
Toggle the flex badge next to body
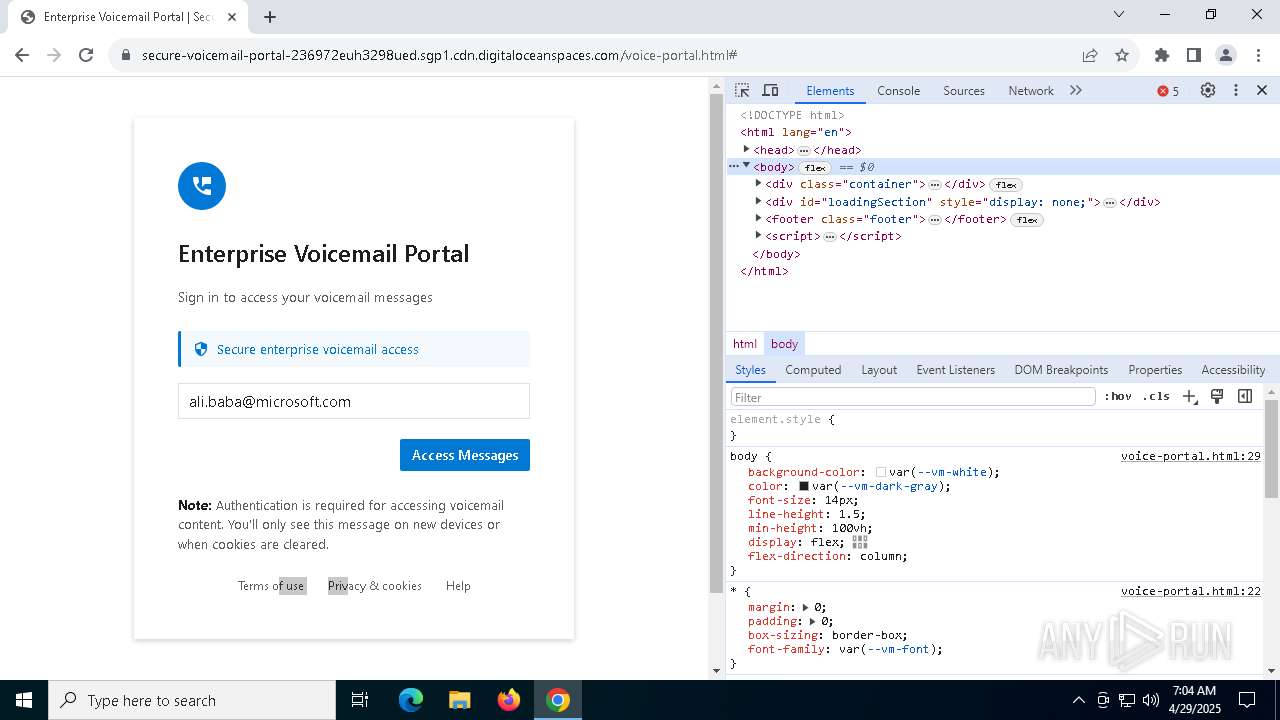[x=816, y=168]
